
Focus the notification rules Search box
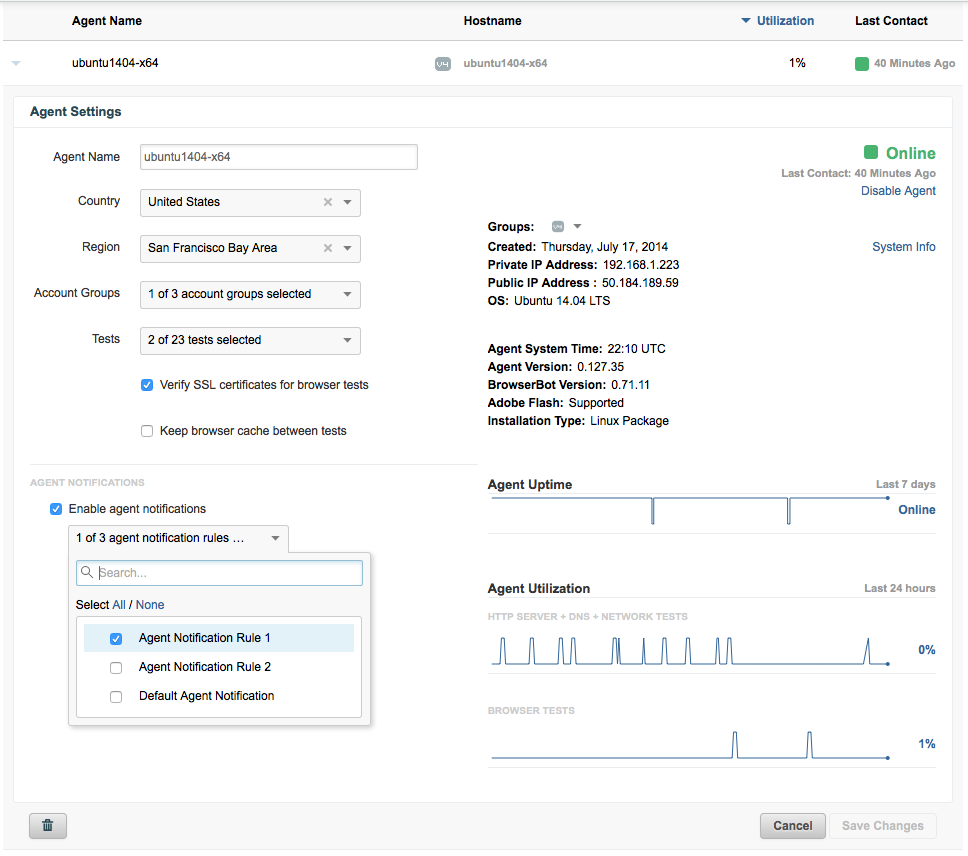tap(219, 573)
